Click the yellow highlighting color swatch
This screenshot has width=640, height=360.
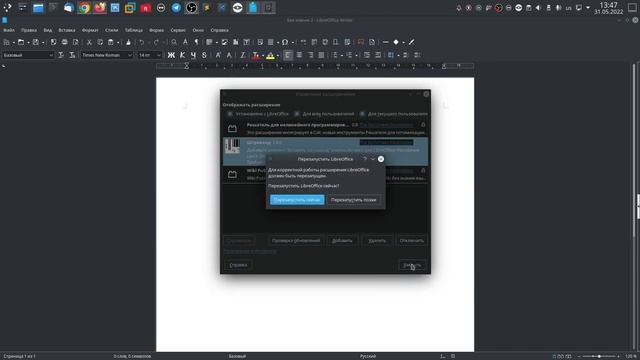click(x=270, y=55)
